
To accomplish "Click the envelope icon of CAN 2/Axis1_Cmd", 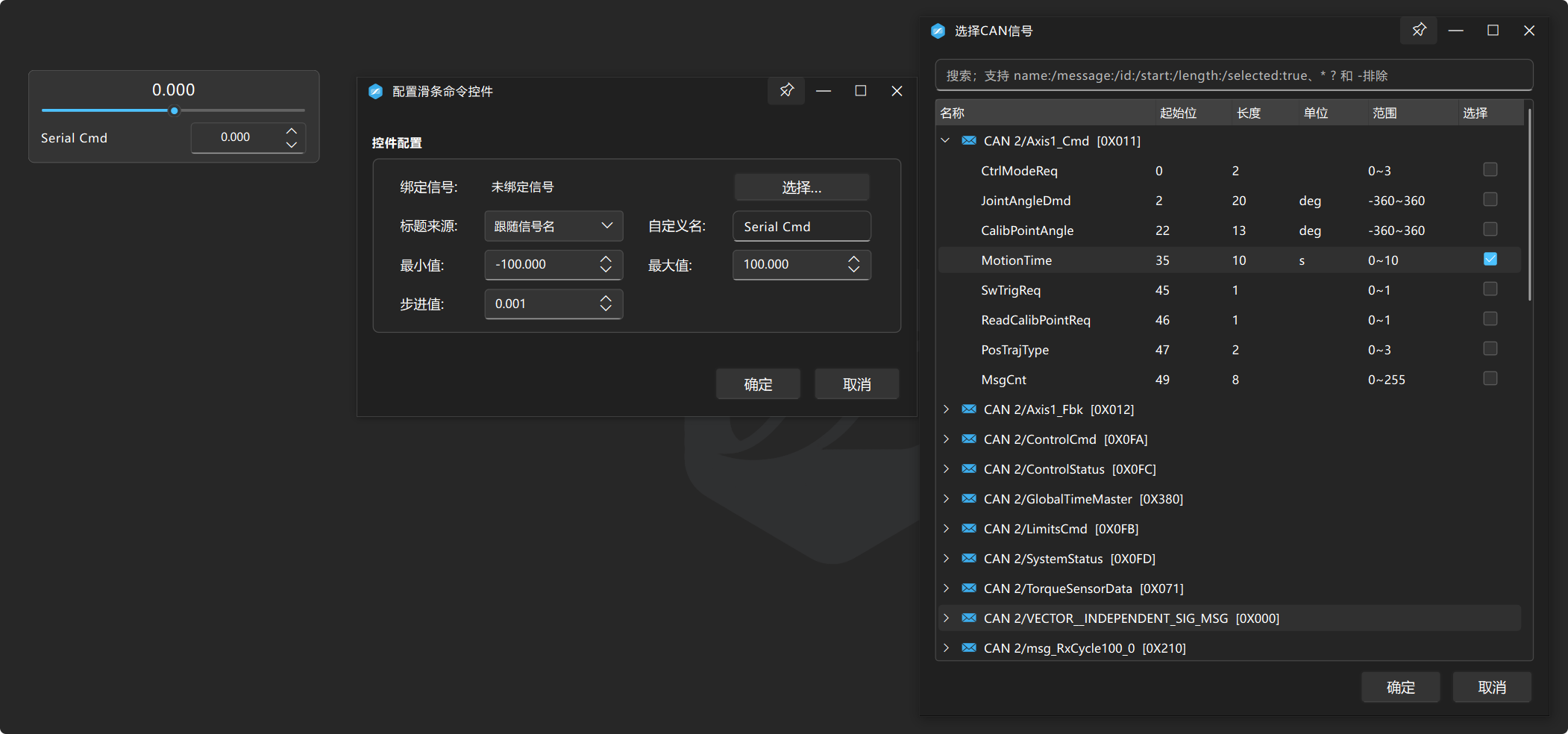I will coord(969,140).
